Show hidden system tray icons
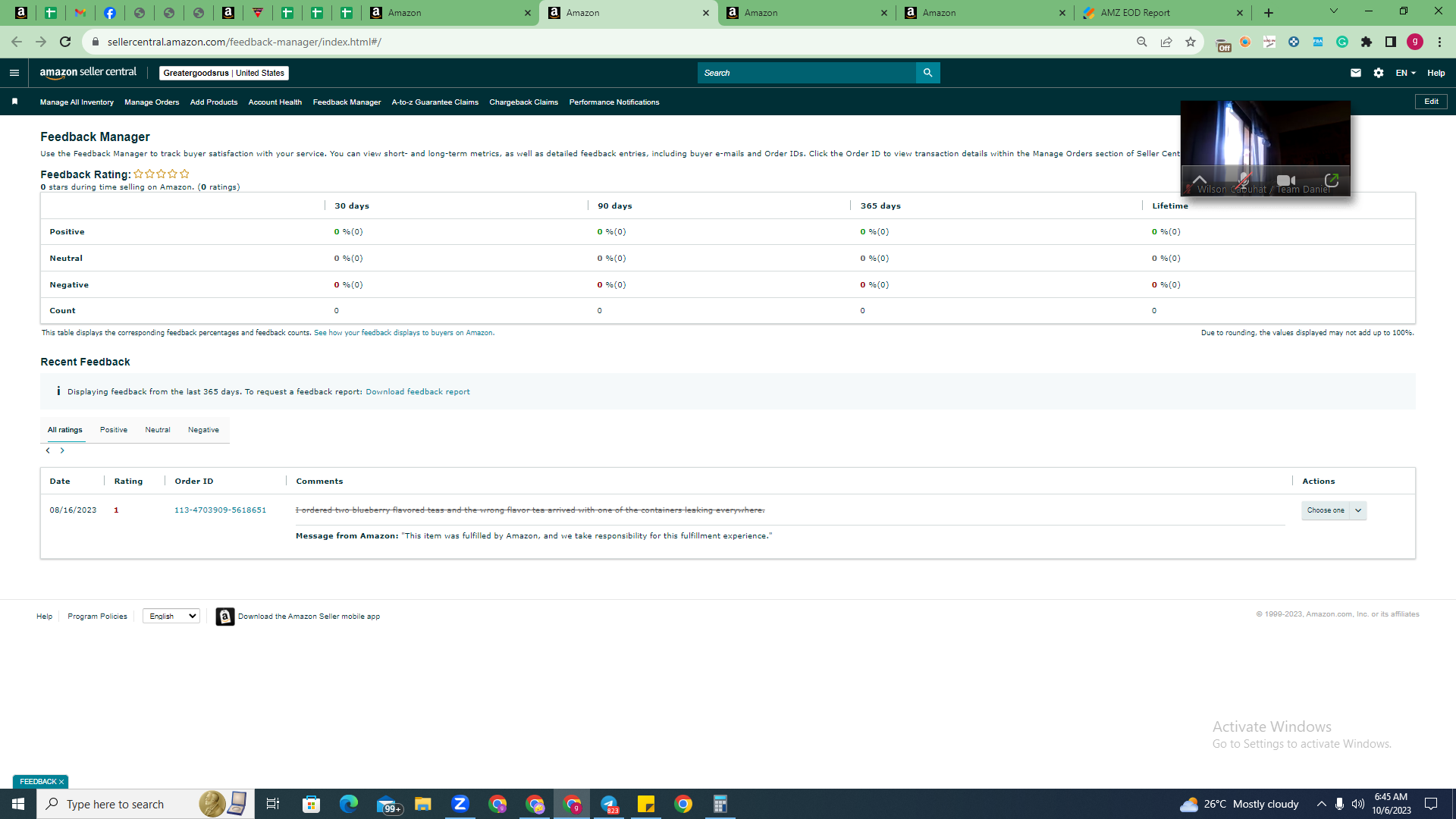 pos(1322,804)
